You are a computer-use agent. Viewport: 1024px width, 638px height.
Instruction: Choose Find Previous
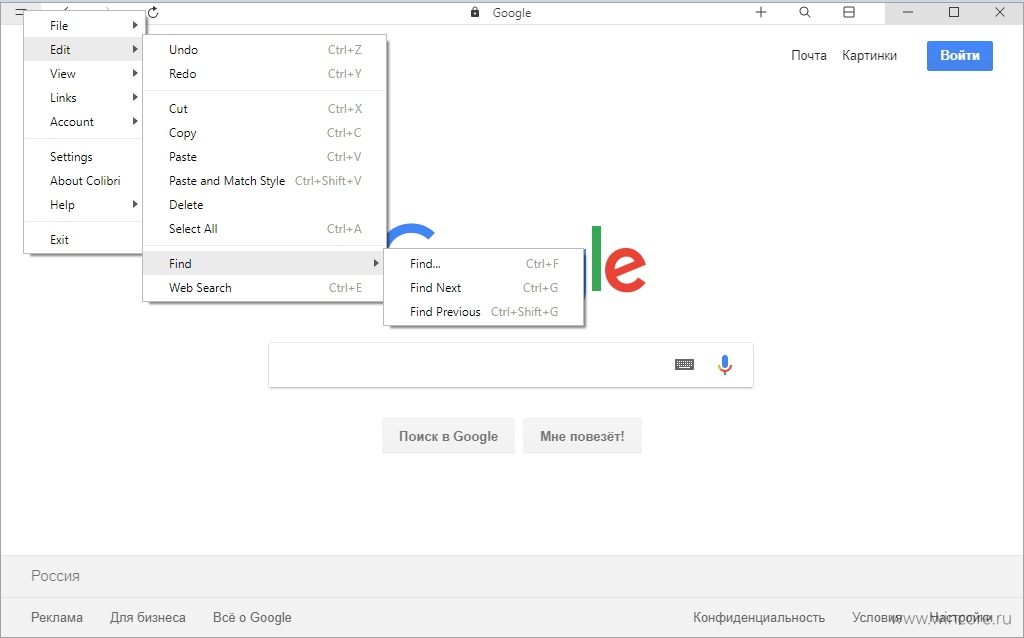pyautogui.click(x=483, y=312)
